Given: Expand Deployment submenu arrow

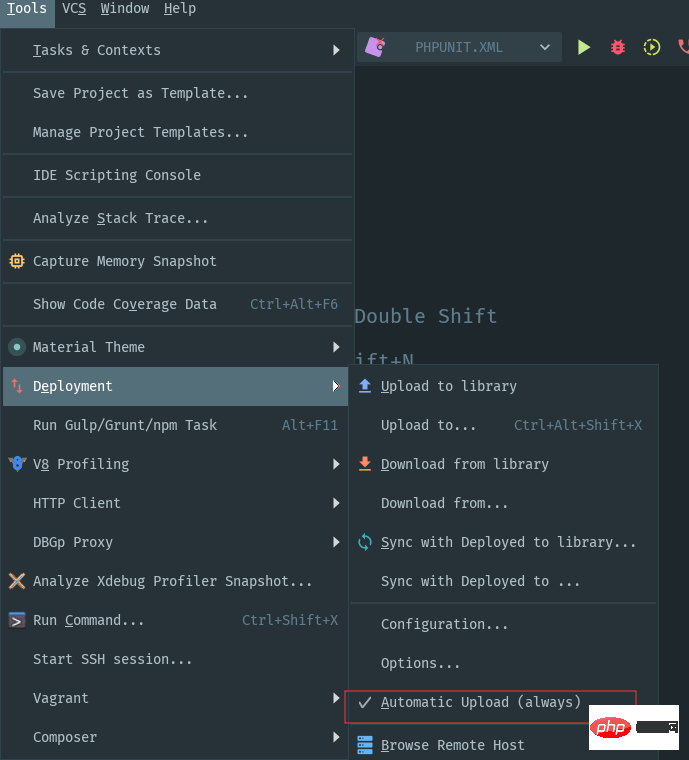Looking at the screenshot, I should pyautogui.click(x=336, y=386).
